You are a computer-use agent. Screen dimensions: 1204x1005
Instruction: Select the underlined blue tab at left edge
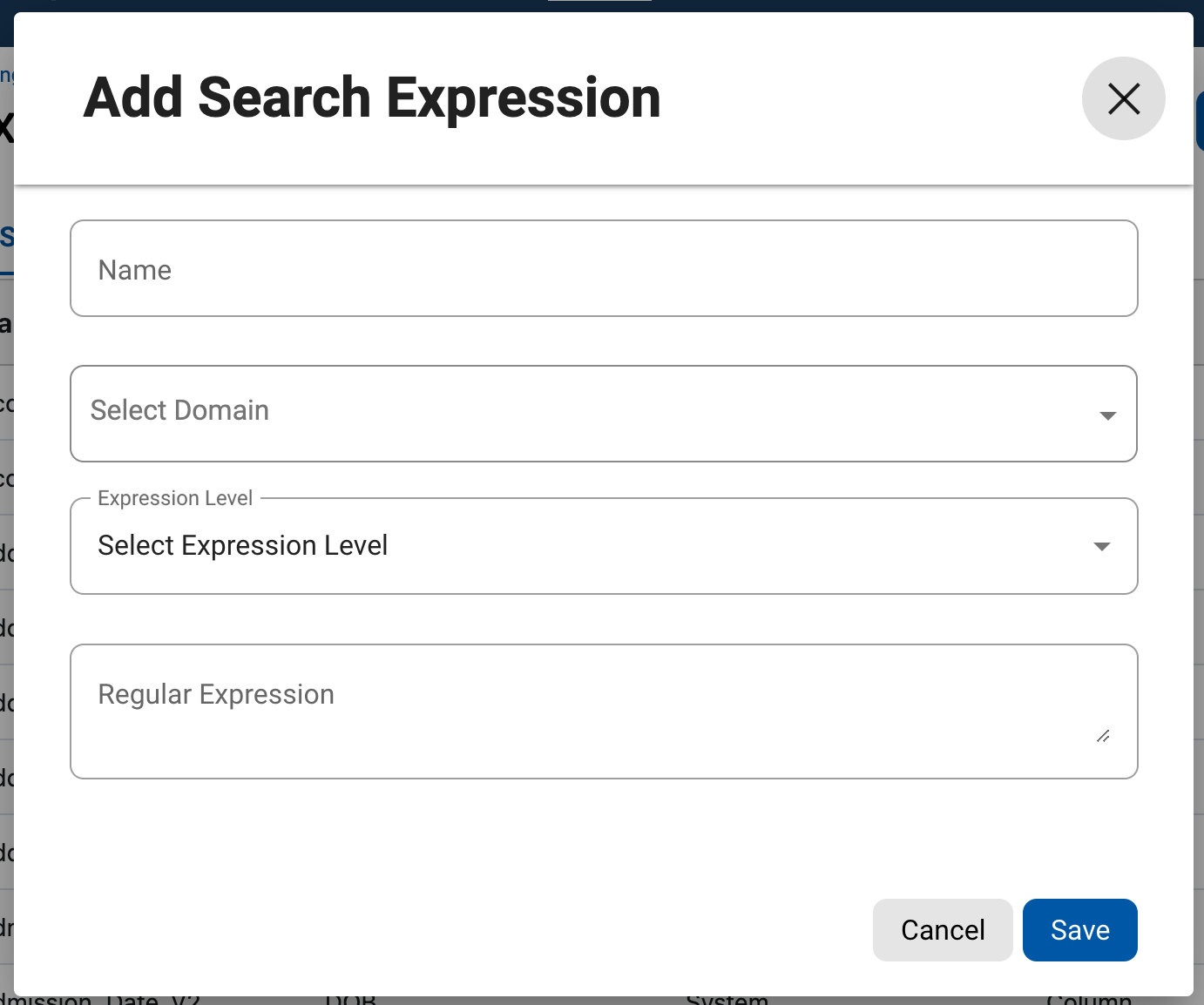6,237
